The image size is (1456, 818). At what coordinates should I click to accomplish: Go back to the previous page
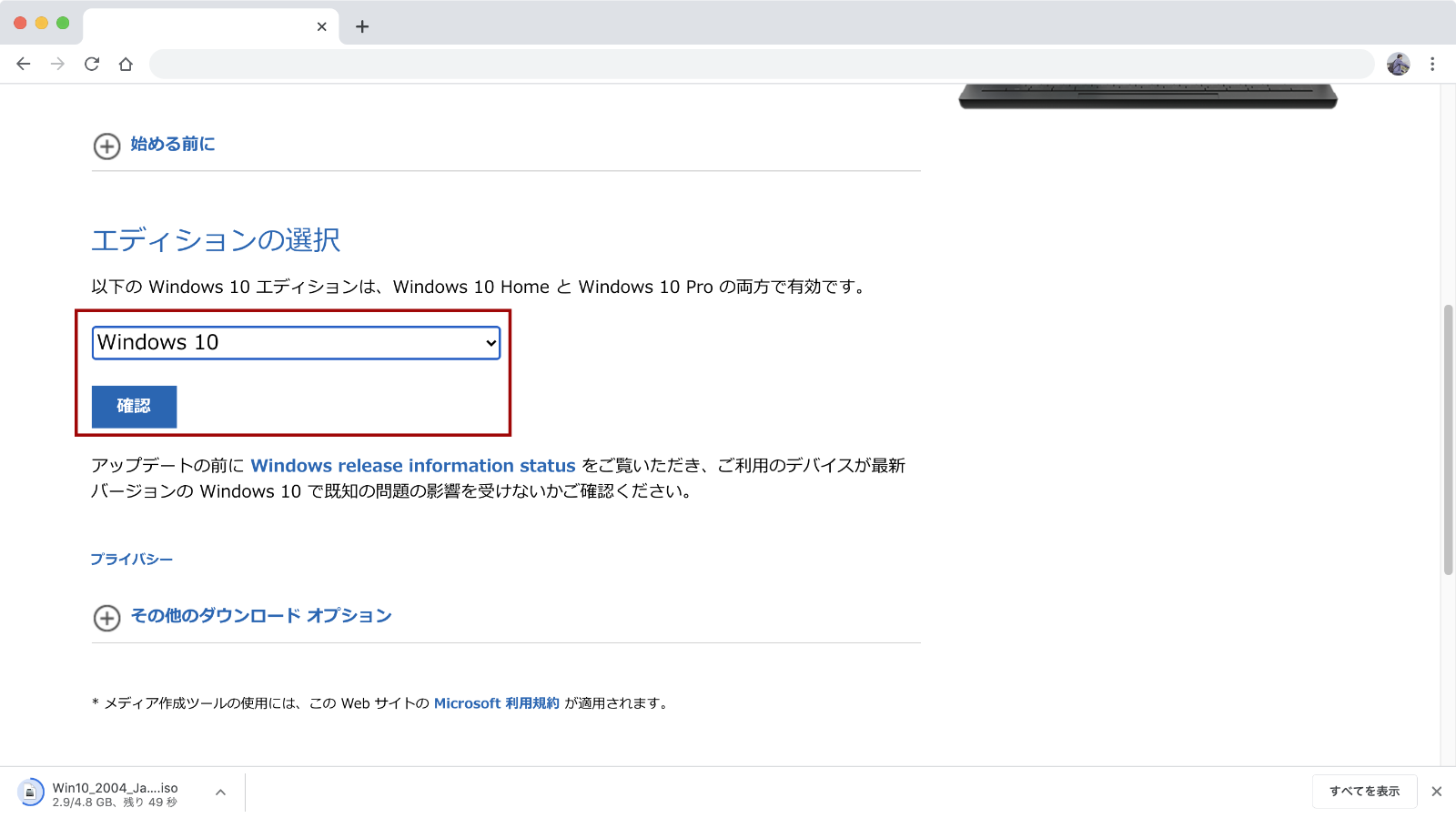(24, 64)
